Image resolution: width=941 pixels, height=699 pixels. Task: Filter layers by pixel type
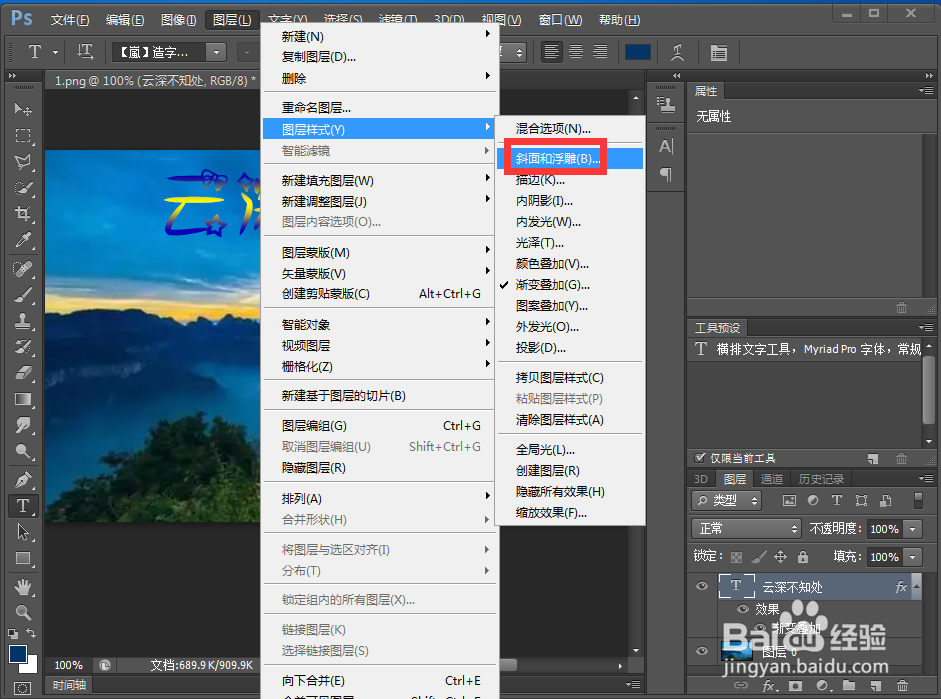click(x=790, y=500)
